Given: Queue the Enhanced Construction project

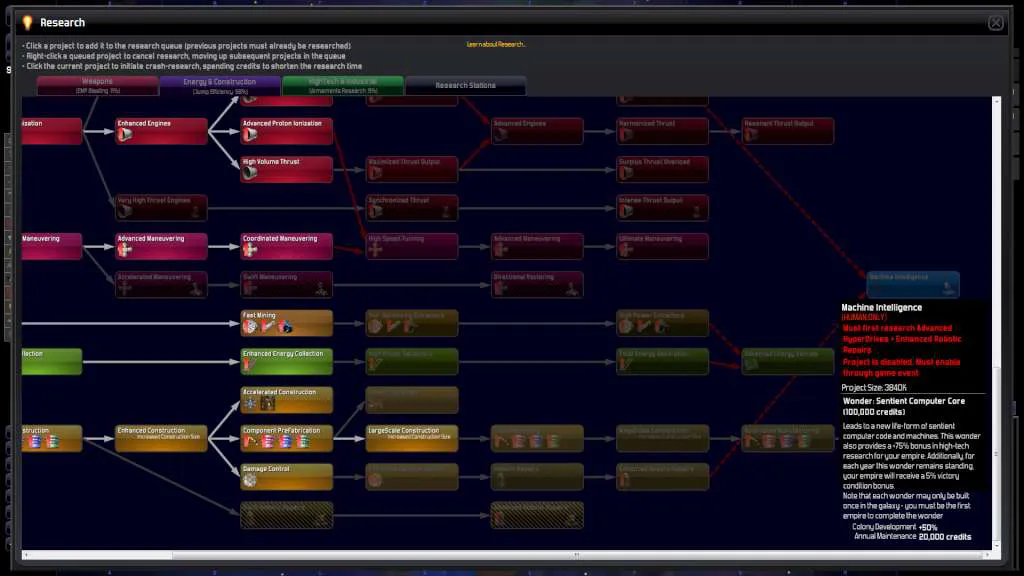Looking at the screenshot, I should 161,438.
